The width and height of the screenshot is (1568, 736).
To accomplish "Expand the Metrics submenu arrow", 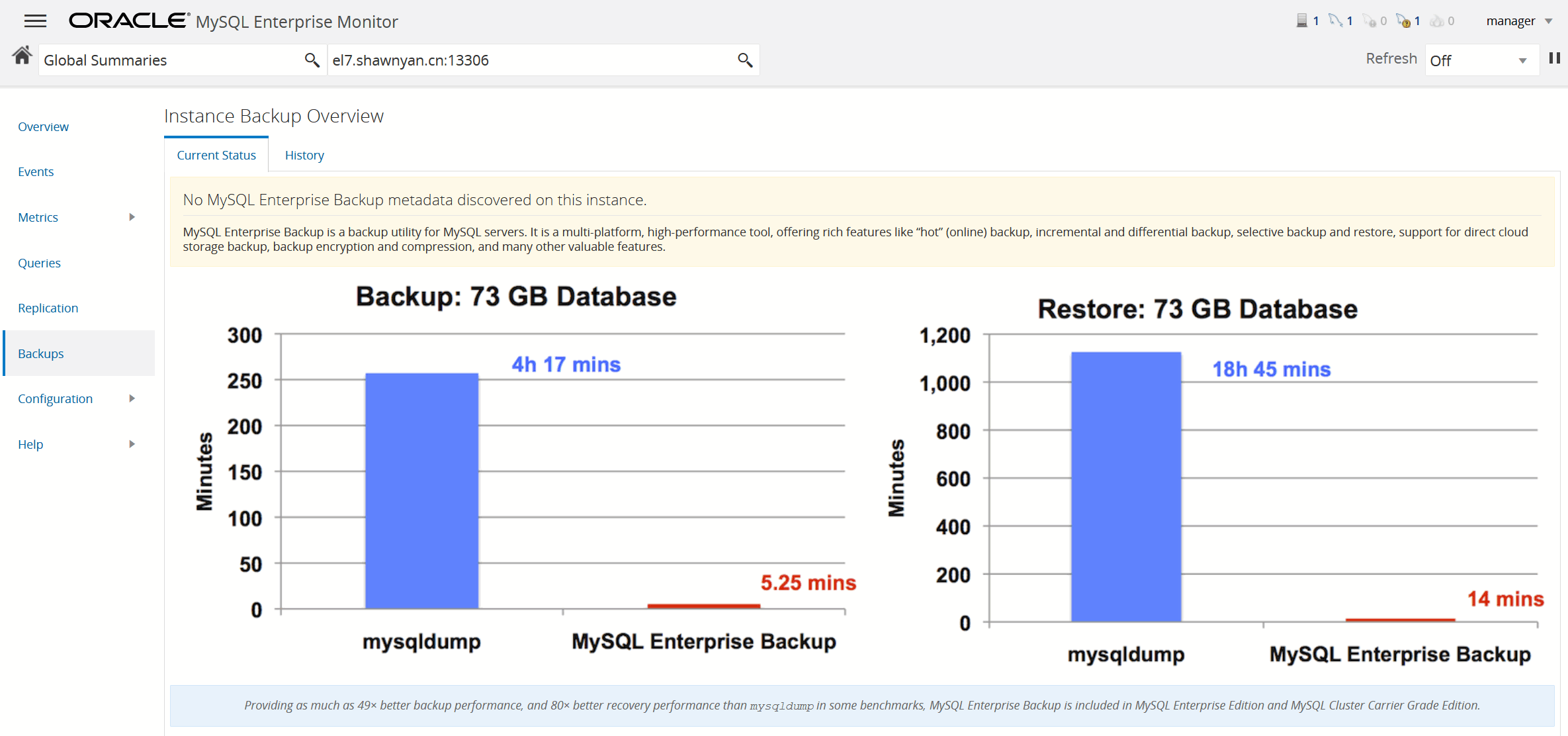I will [132, 217].
